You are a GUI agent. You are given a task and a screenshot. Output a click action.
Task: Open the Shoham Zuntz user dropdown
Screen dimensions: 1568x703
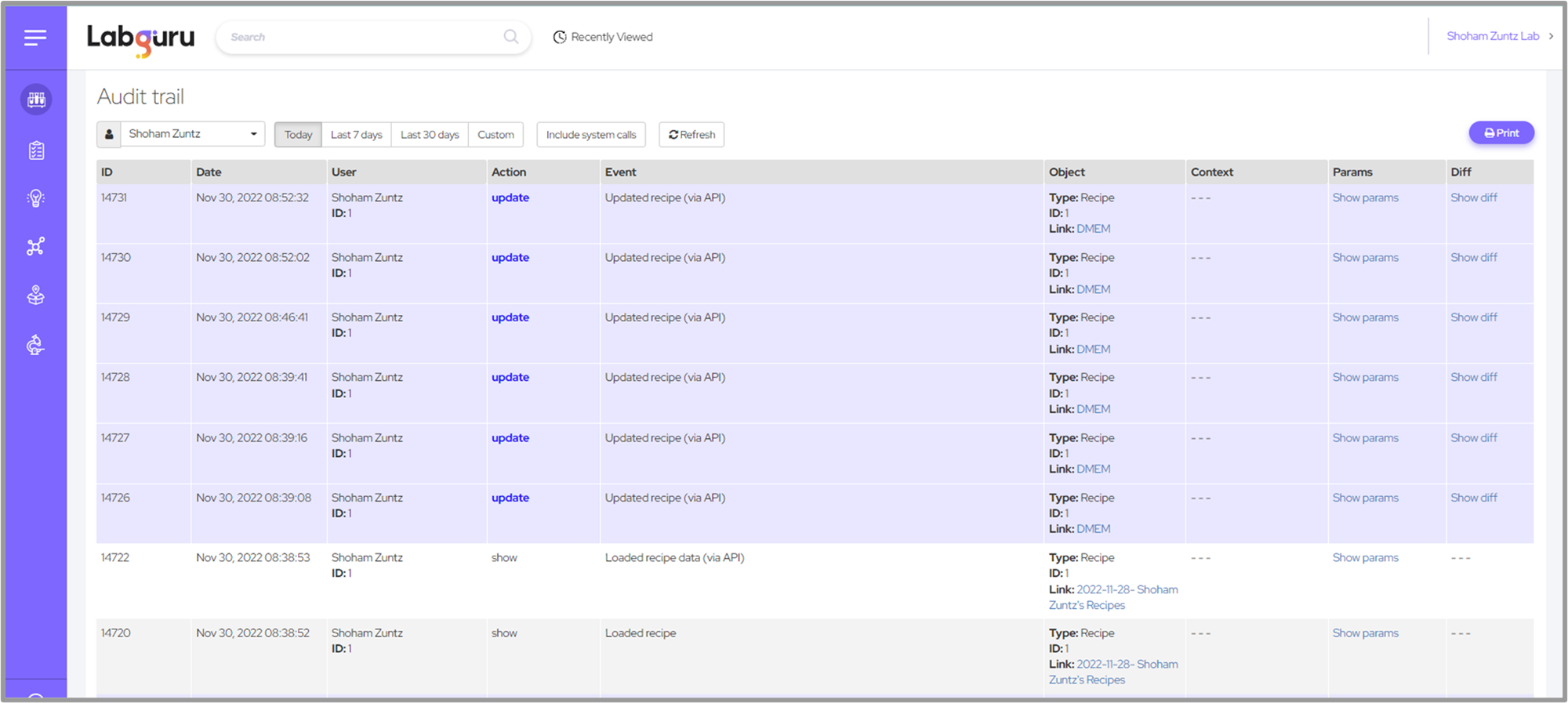[191, 134]
